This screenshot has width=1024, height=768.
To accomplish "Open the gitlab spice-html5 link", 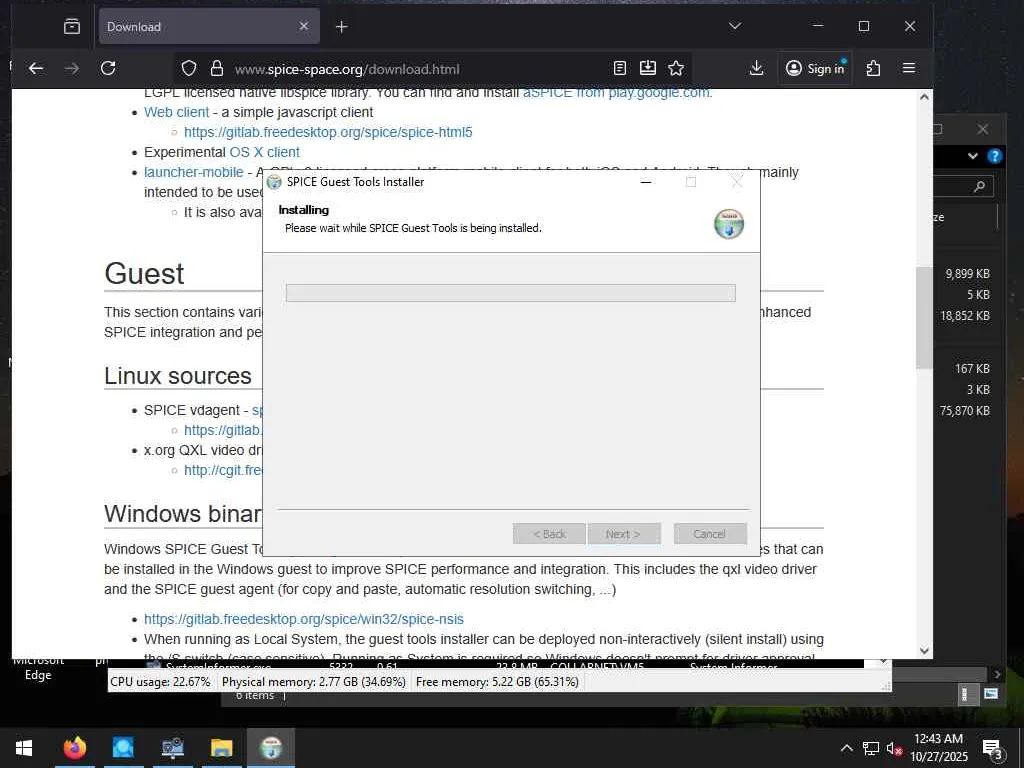I will (328, 133).
